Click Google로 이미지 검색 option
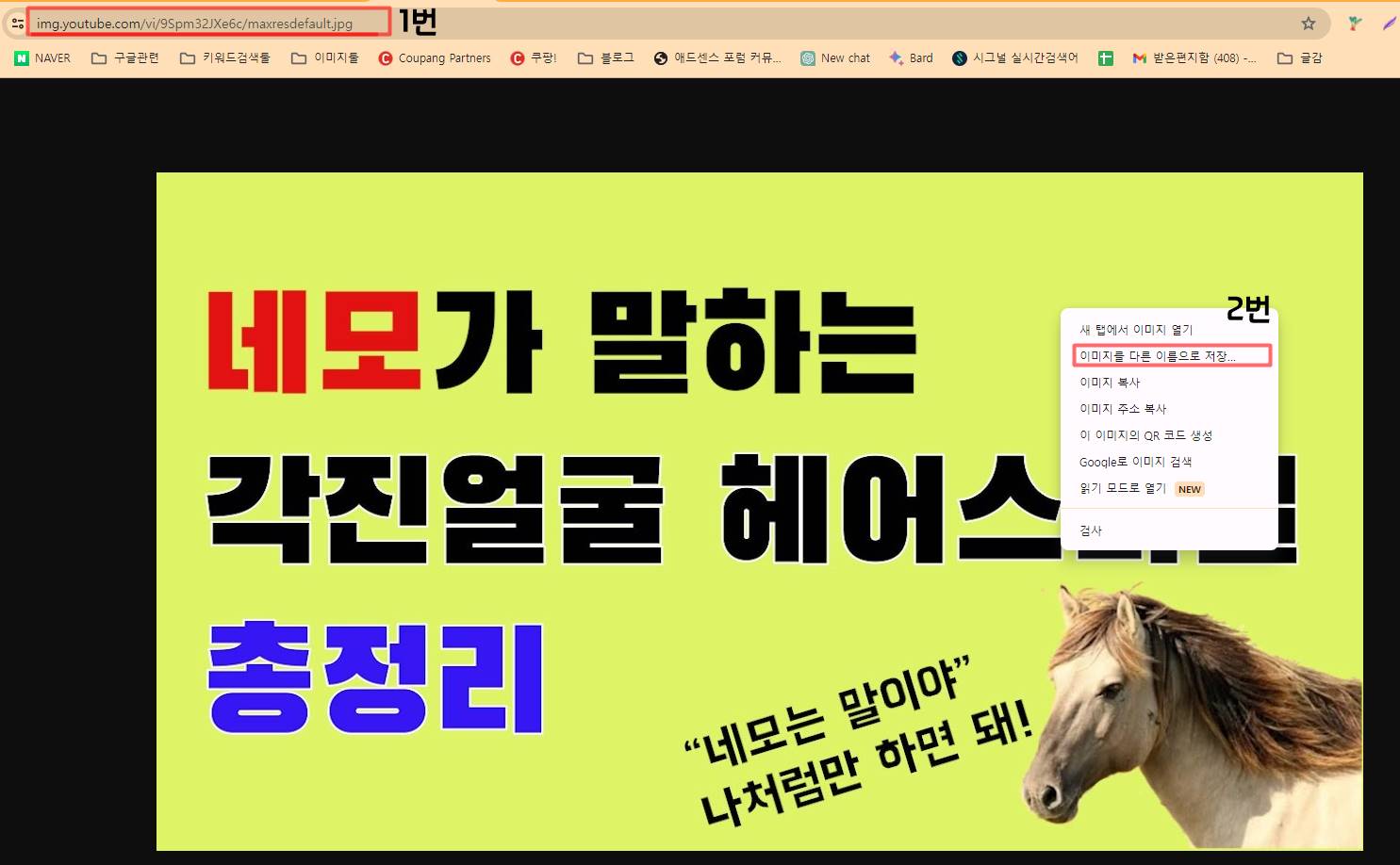Image resolution: width=1400 pixels, height=865 pixels. [x=1136, y=462]
